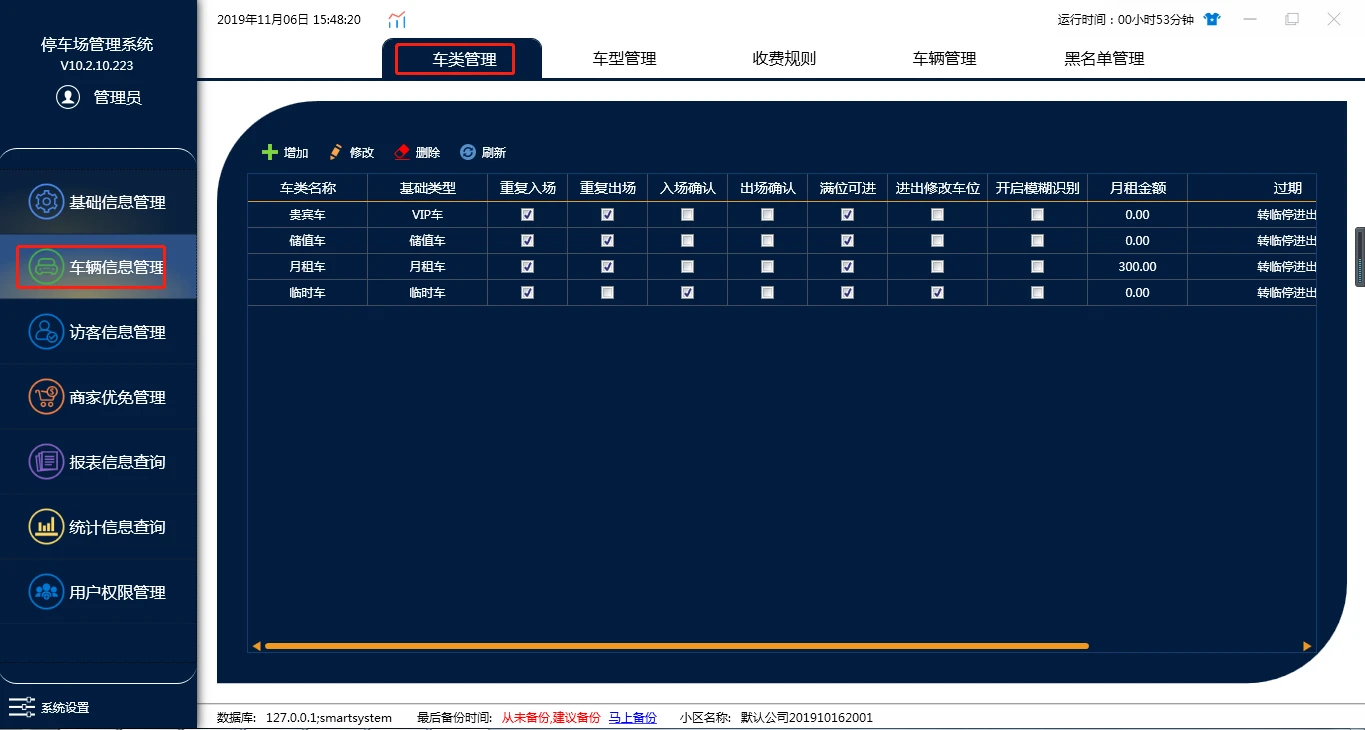This screenshot has height=730, width=1365.
Task: Select the 贵宾车 name cell
Action: 308,215
